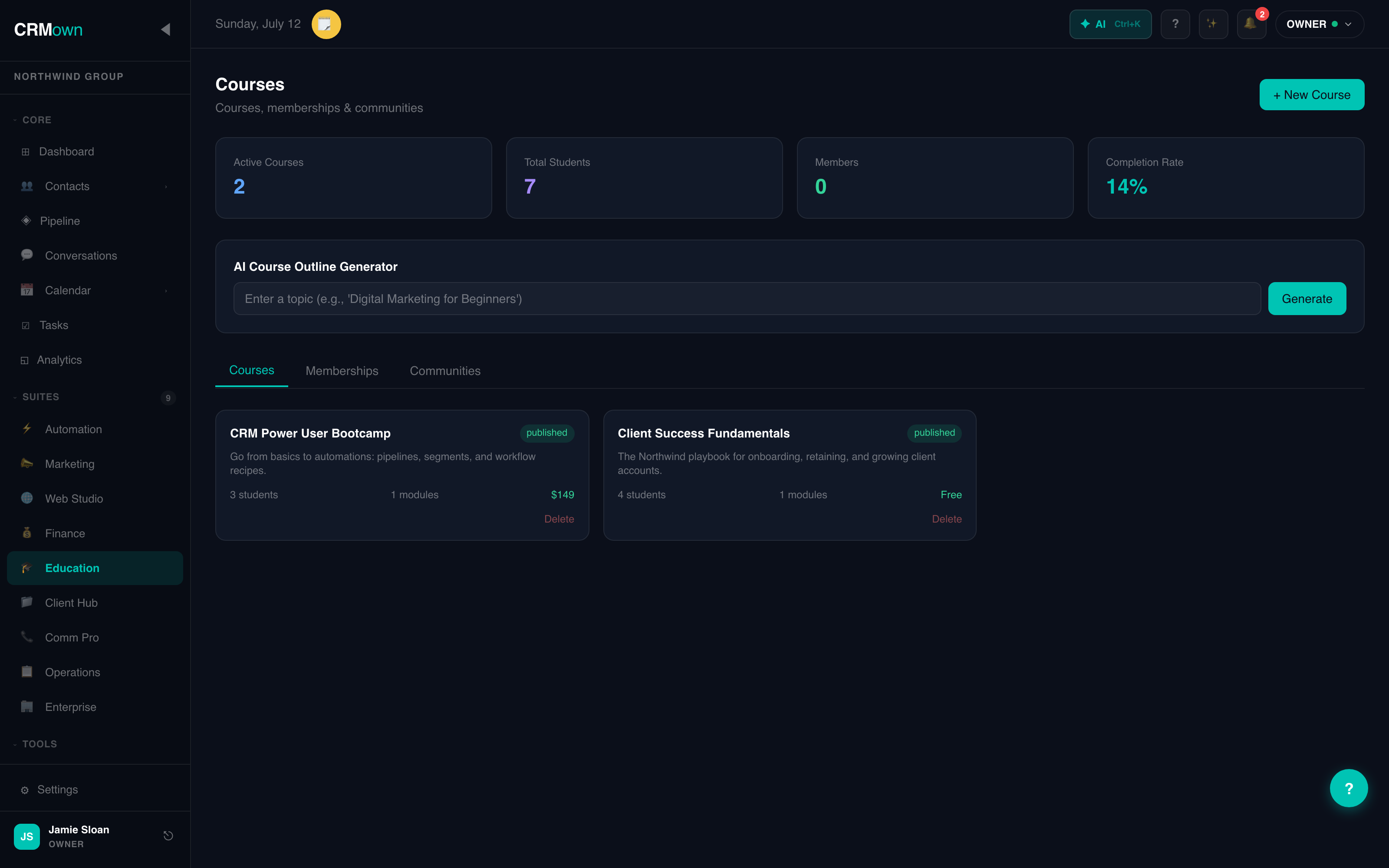This screenshot has height=868, width=1389.
Task: Click the Finance money bag icon
Action: pos(27,533)
